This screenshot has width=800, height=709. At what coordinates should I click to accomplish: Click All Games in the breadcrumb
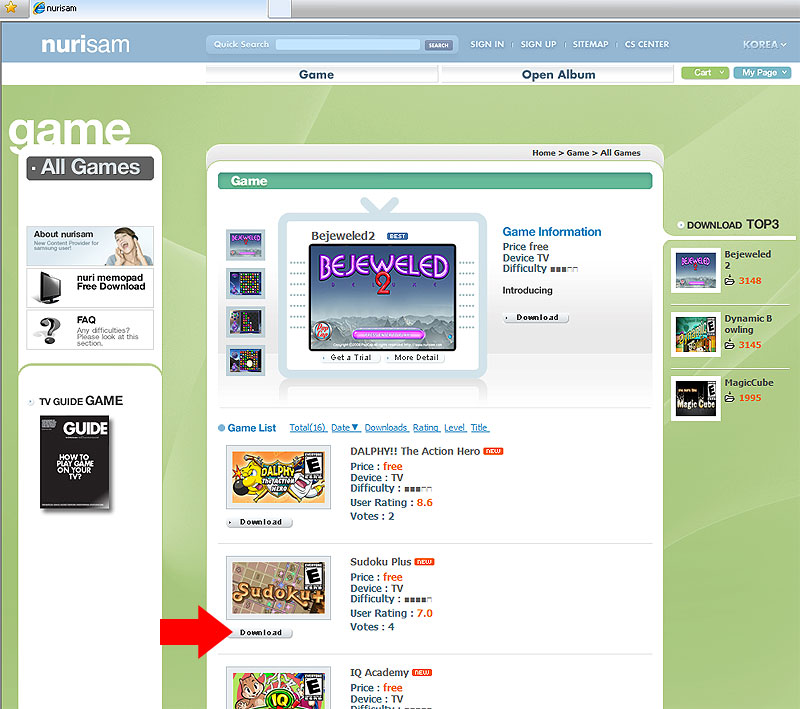tap(620, 153)
